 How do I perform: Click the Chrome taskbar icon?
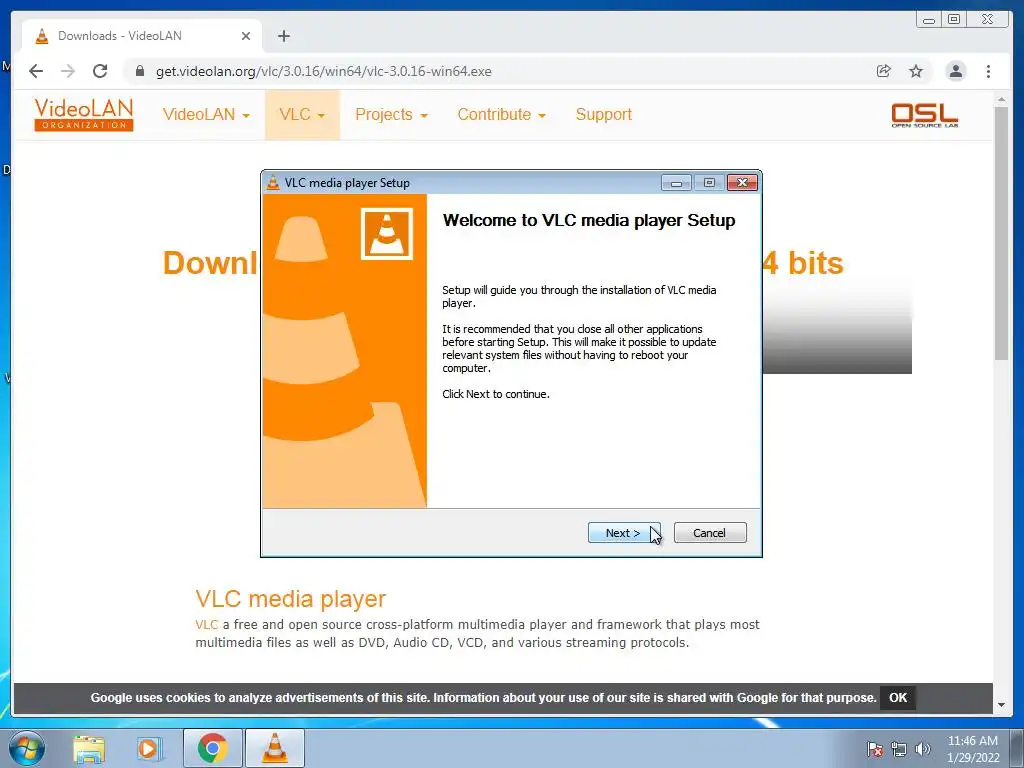[x=212, y=748]
